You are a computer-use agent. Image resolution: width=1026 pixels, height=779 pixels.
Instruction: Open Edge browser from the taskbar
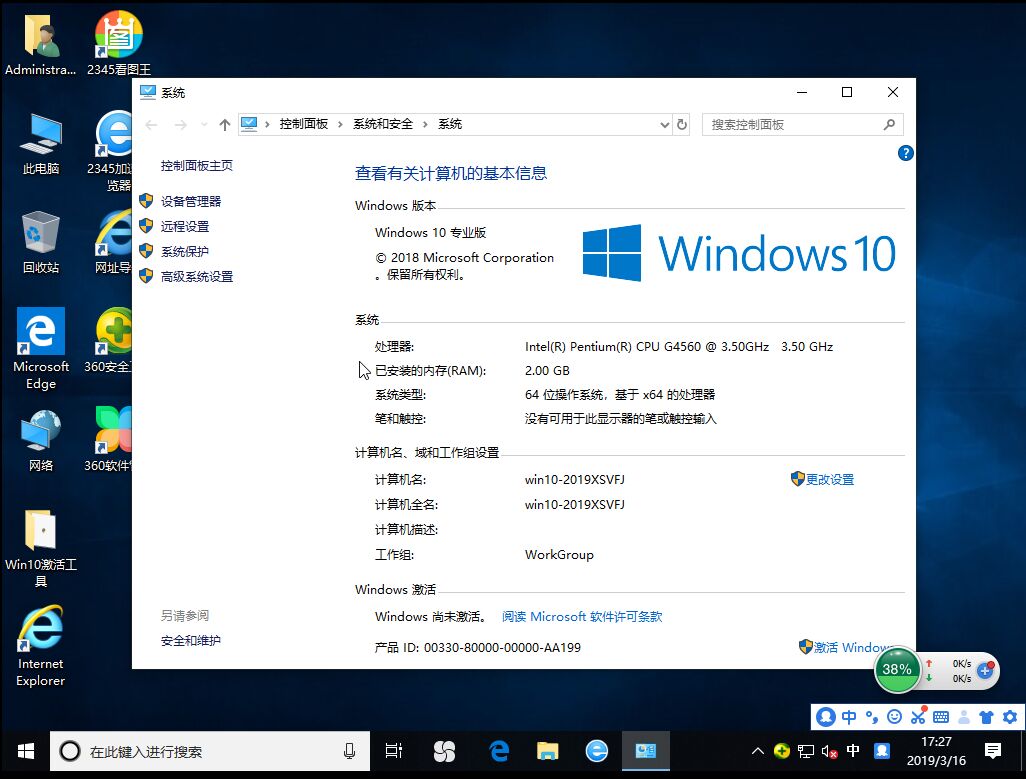[499, 752]
